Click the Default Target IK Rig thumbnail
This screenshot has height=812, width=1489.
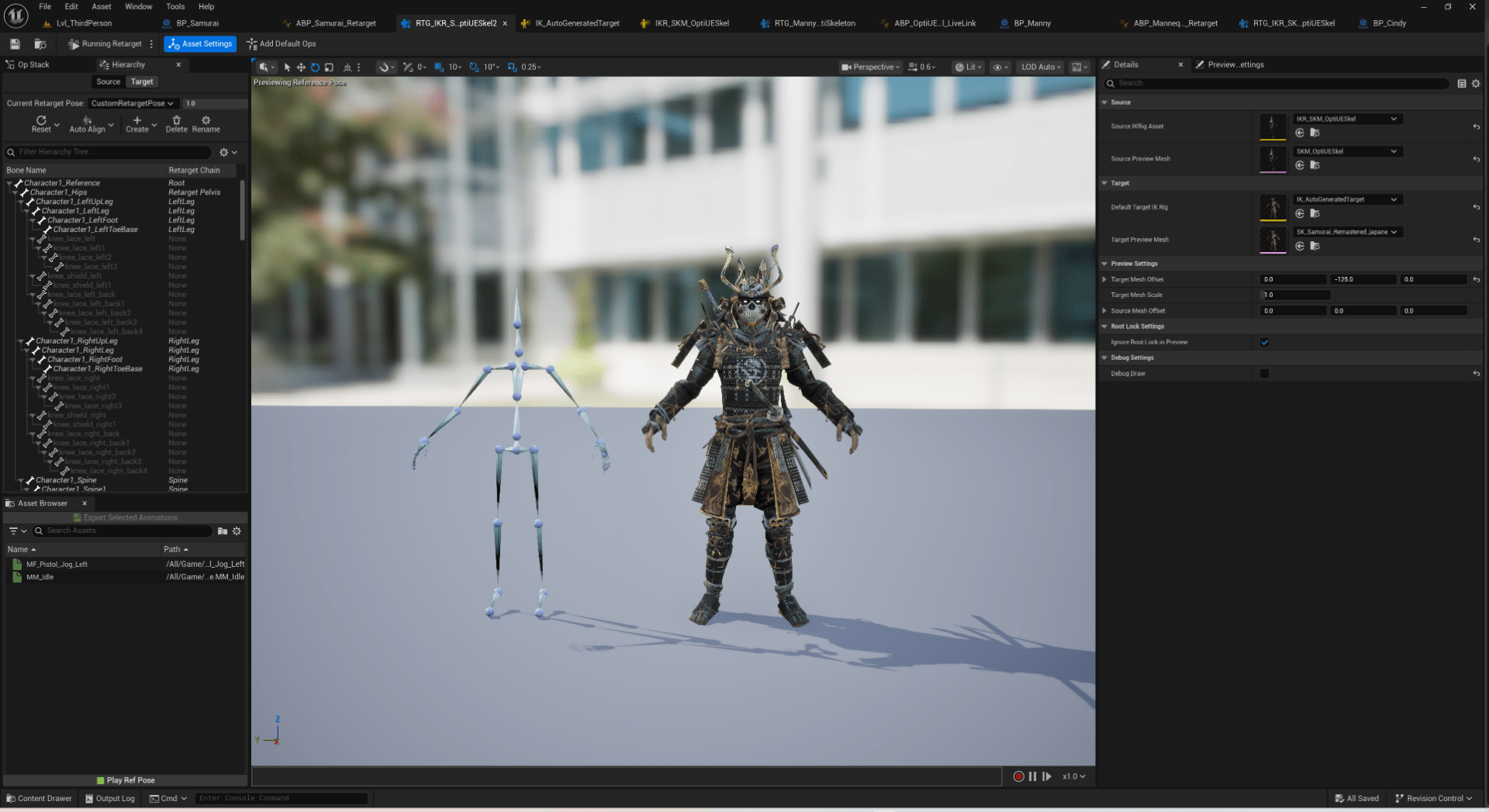coord(1273,208)
